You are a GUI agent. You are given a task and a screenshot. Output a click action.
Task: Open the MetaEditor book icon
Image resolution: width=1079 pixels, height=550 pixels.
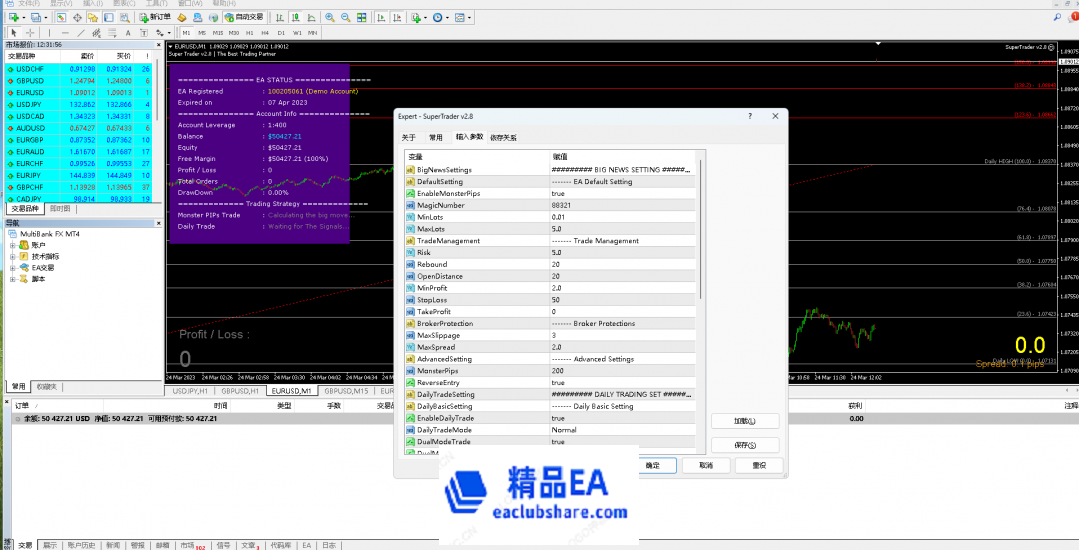[182, 17]
